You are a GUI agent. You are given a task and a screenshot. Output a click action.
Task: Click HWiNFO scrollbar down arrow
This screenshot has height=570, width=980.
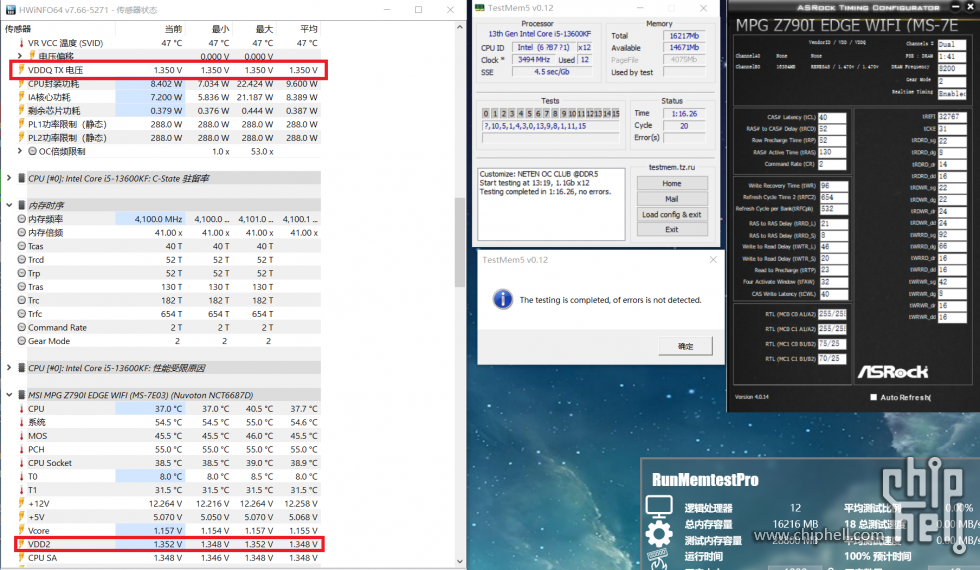tap(460, 561)
